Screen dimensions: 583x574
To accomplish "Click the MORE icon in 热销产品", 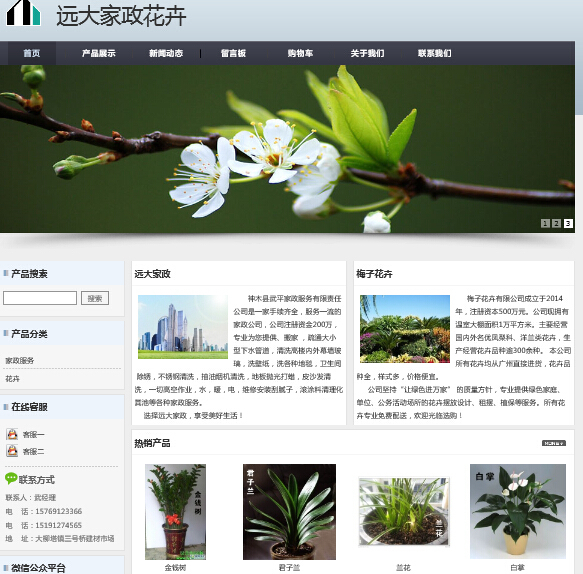I will tap(554, 443).
